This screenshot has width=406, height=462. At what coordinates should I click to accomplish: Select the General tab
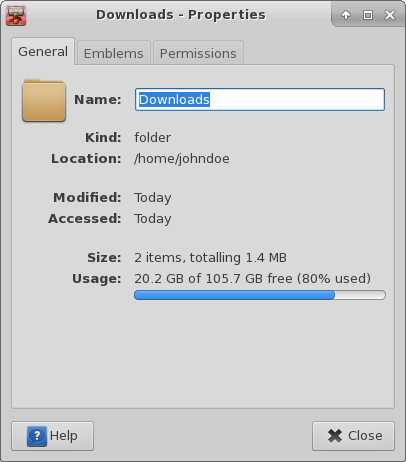(43, 52)
